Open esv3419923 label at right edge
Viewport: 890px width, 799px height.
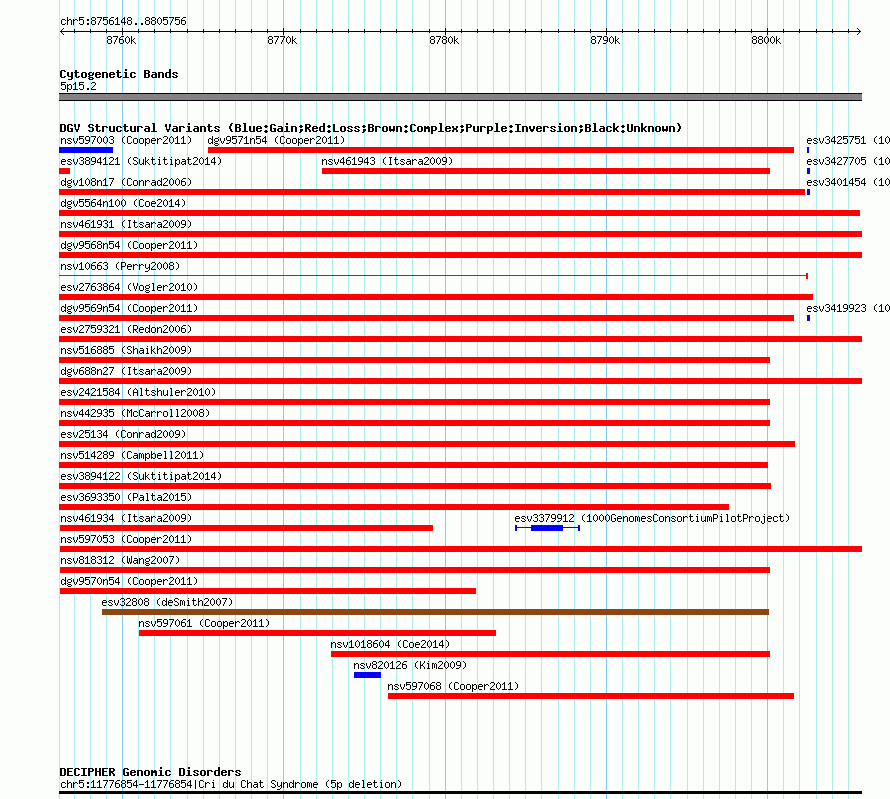pyautogui.click(x=848, y=308)
